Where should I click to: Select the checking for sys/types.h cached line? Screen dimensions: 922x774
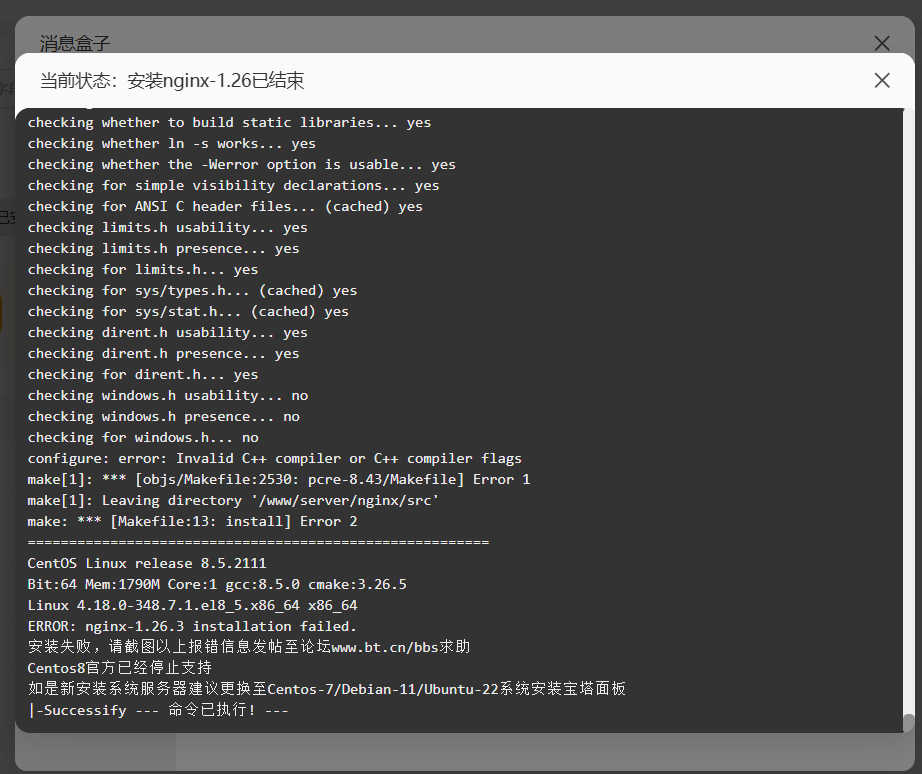(192, 291)
